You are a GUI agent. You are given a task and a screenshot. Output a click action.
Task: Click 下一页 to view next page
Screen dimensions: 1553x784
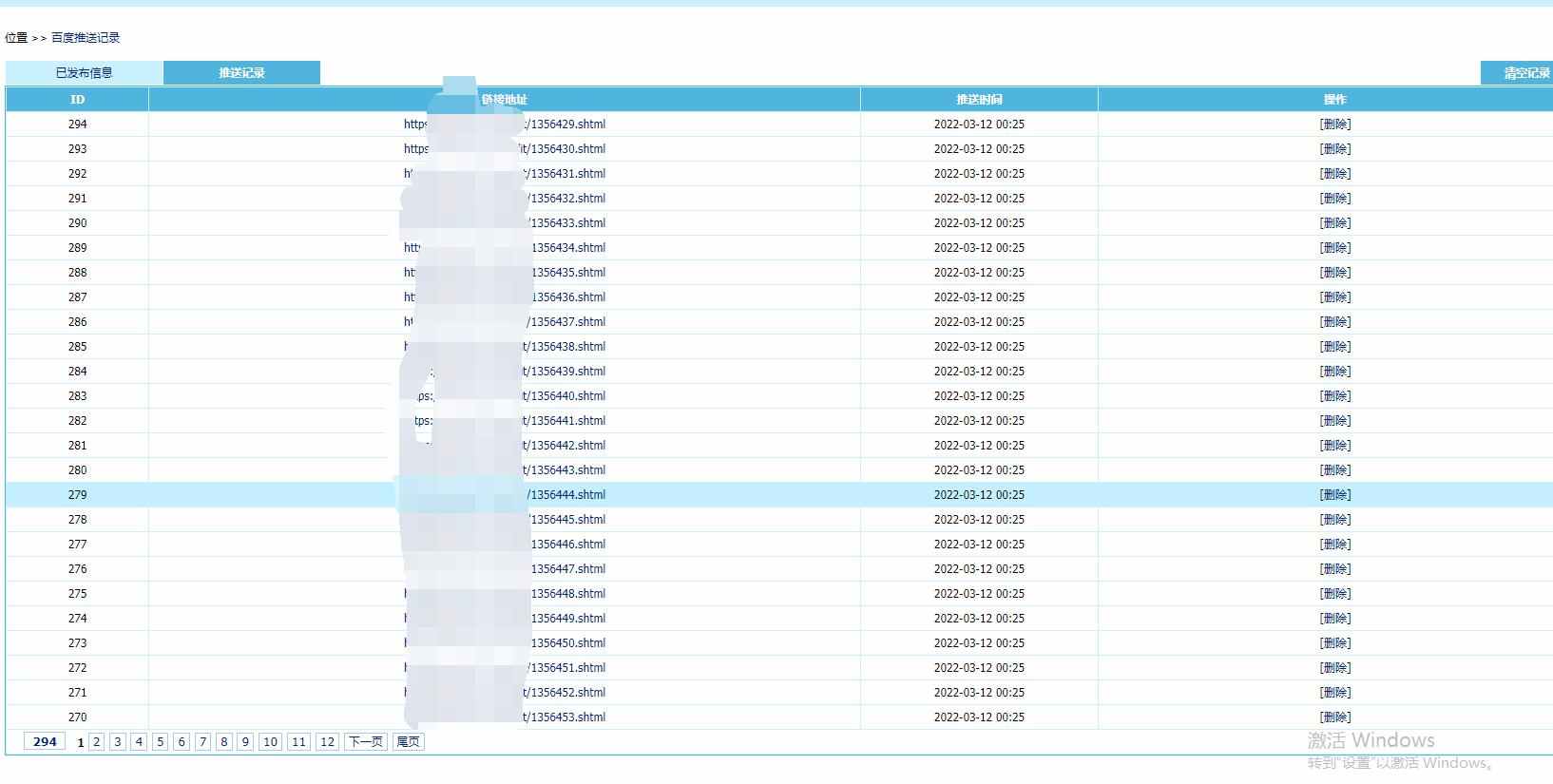pos(366,742)
